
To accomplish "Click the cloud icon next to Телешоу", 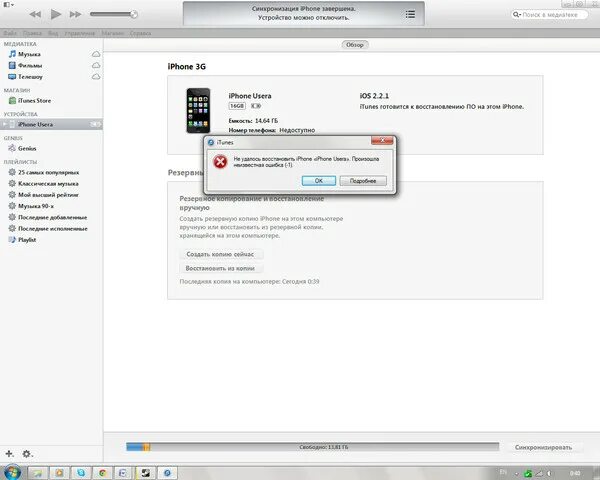I will pos(96,77).
